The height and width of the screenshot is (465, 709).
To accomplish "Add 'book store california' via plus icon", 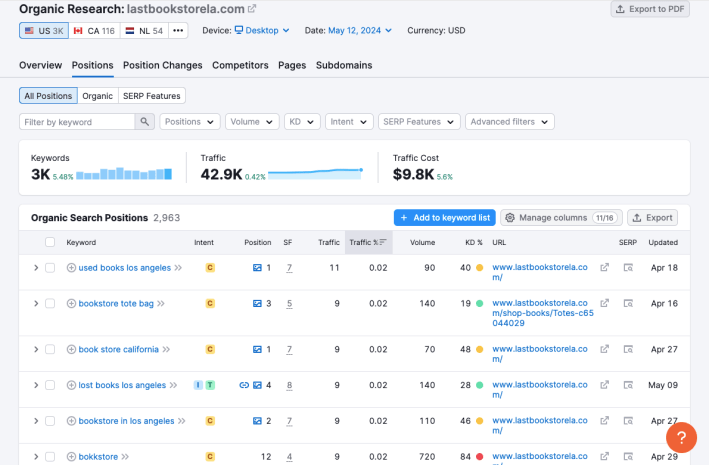I will pyautogui.click(x=71, y=349).
